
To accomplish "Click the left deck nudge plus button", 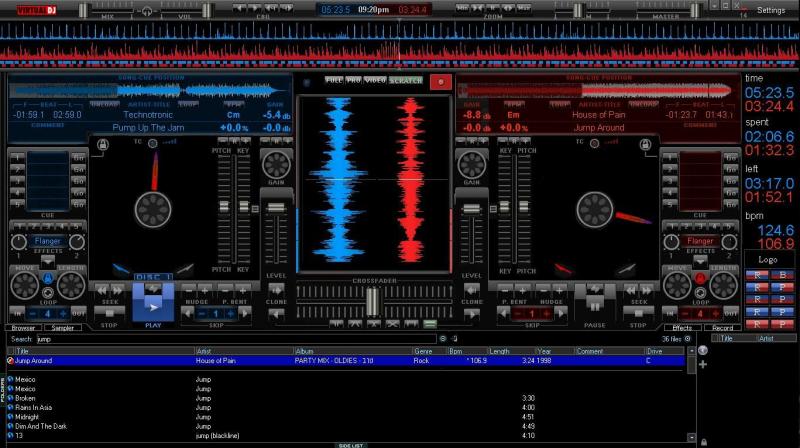I will click(x=205, y=290).
